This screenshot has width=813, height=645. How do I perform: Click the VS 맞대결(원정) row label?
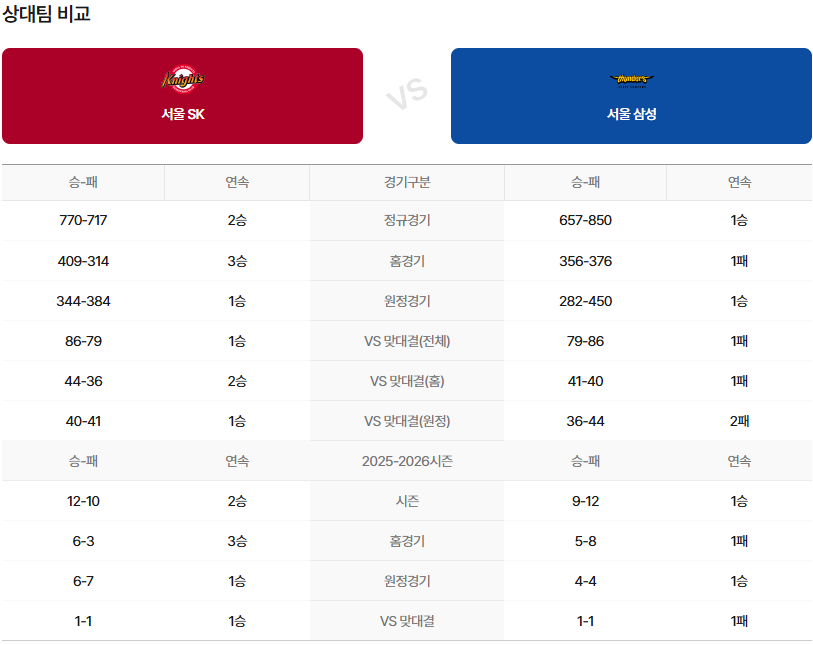[407, 421]
